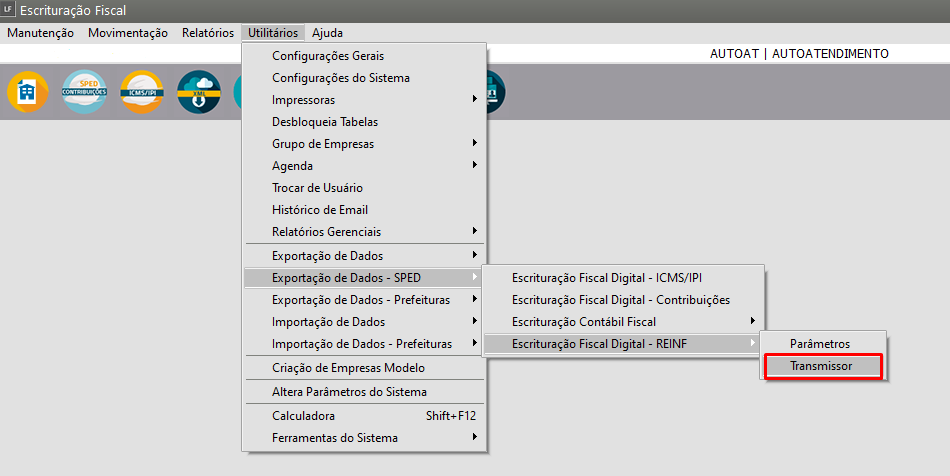The width and height of the screenshot is (950, 476).
Task: Select Trocar de Usuário
Action: pos(317,188)
